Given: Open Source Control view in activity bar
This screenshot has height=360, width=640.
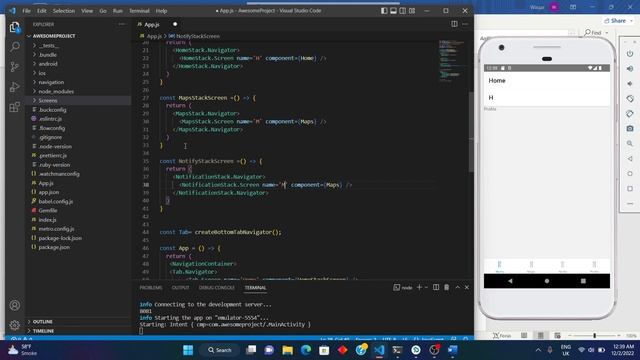Looking at the screenshot, I should tap(15, 67).
